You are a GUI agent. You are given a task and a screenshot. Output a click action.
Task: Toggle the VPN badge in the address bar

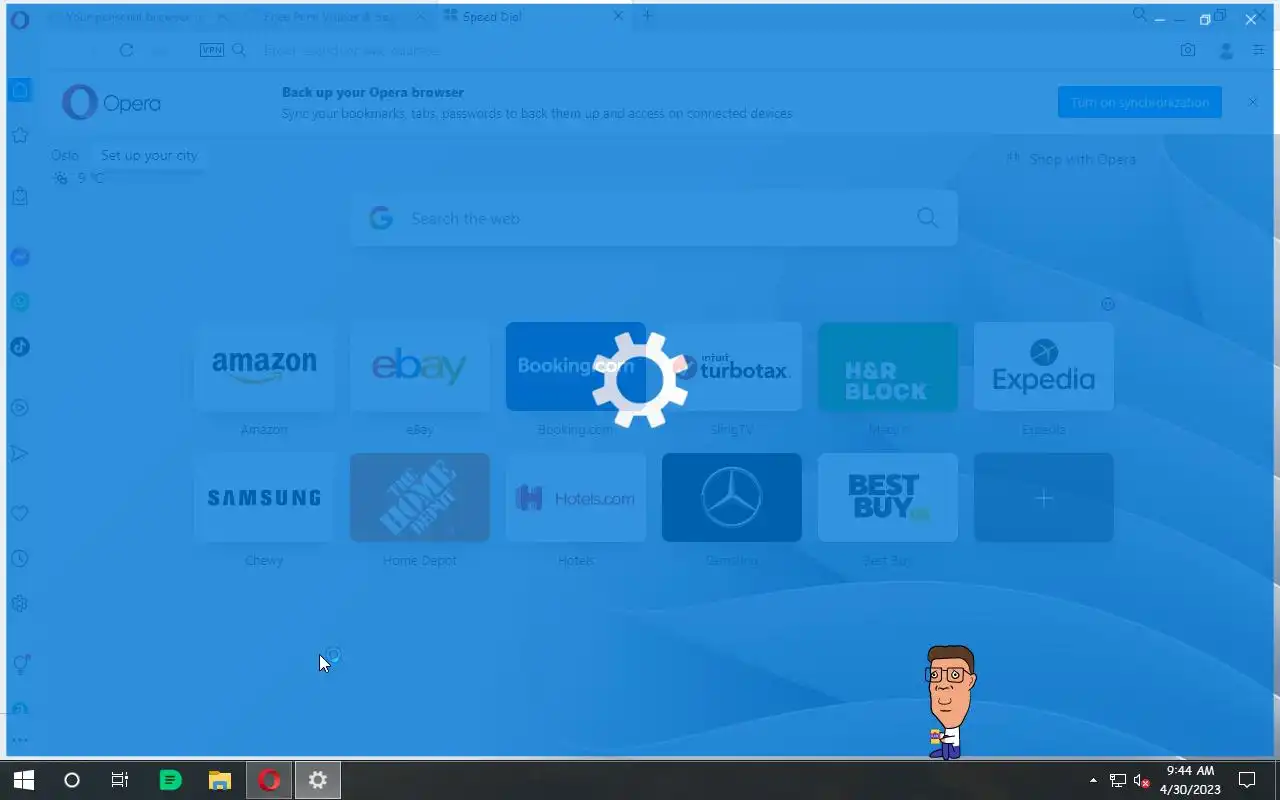coord(212,50)
